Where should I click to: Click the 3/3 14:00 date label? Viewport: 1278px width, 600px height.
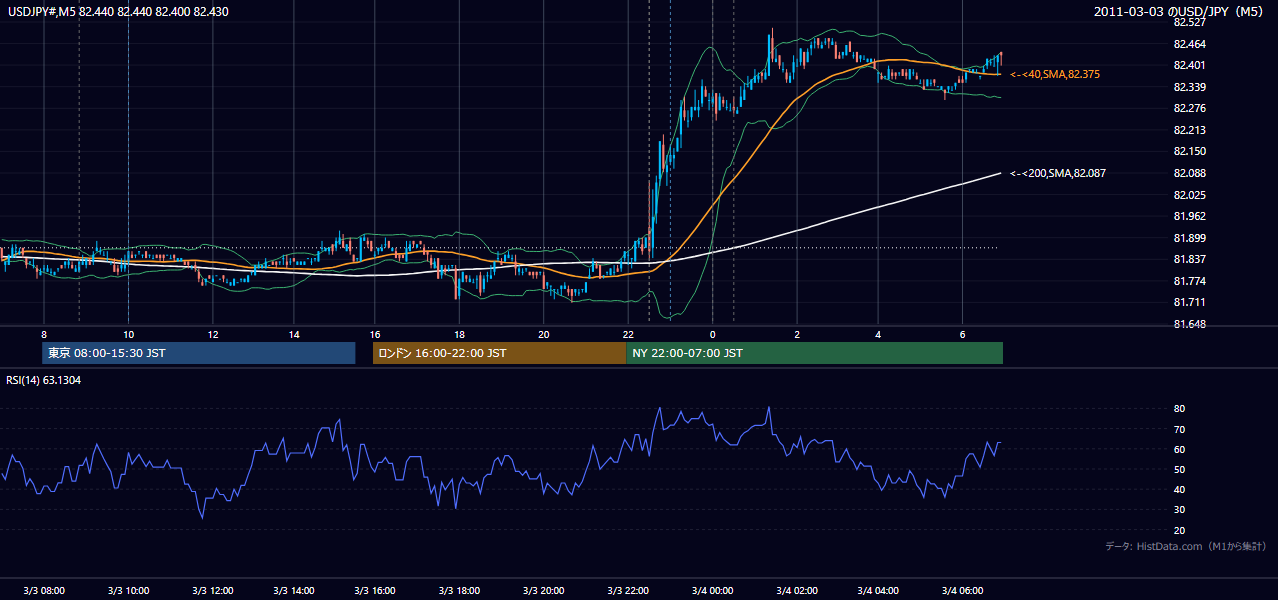294,591
